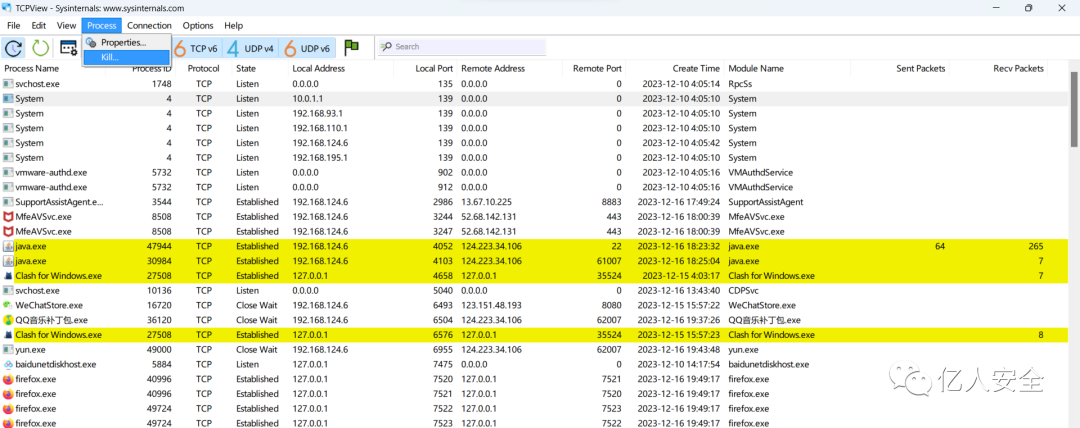The image size is (1080, 428).
Task: Click Firefox icon on local port 7522 row
Action: click(8, 409)
